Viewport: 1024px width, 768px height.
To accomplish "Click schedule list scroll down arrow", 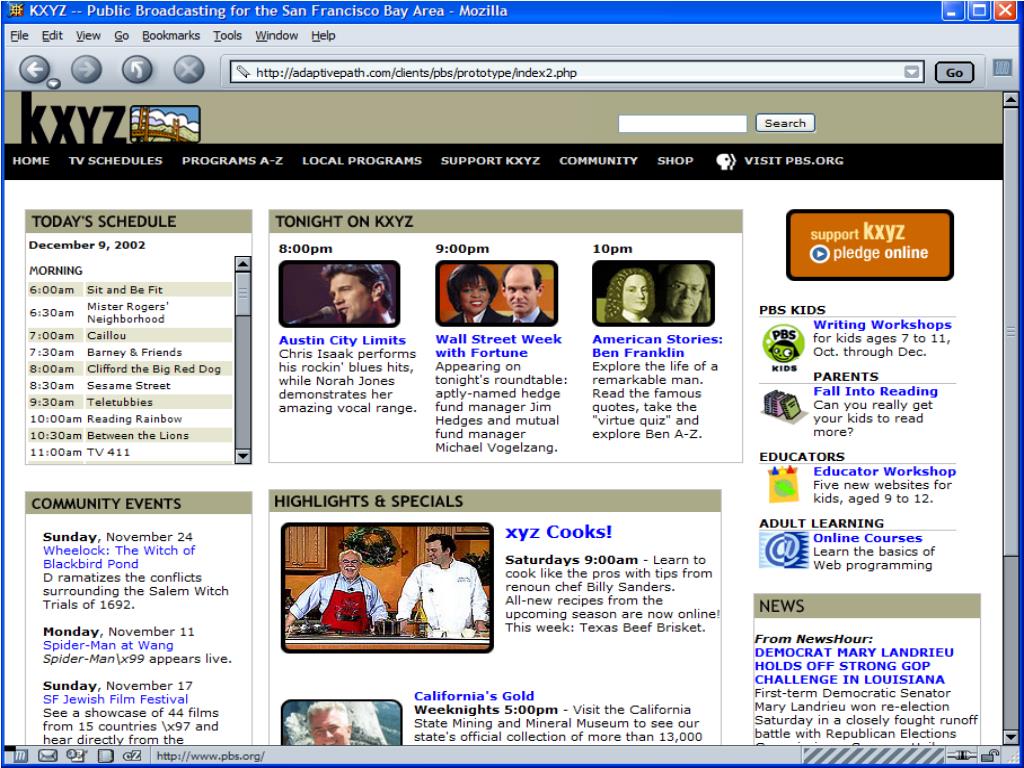I will click(242, 456).
